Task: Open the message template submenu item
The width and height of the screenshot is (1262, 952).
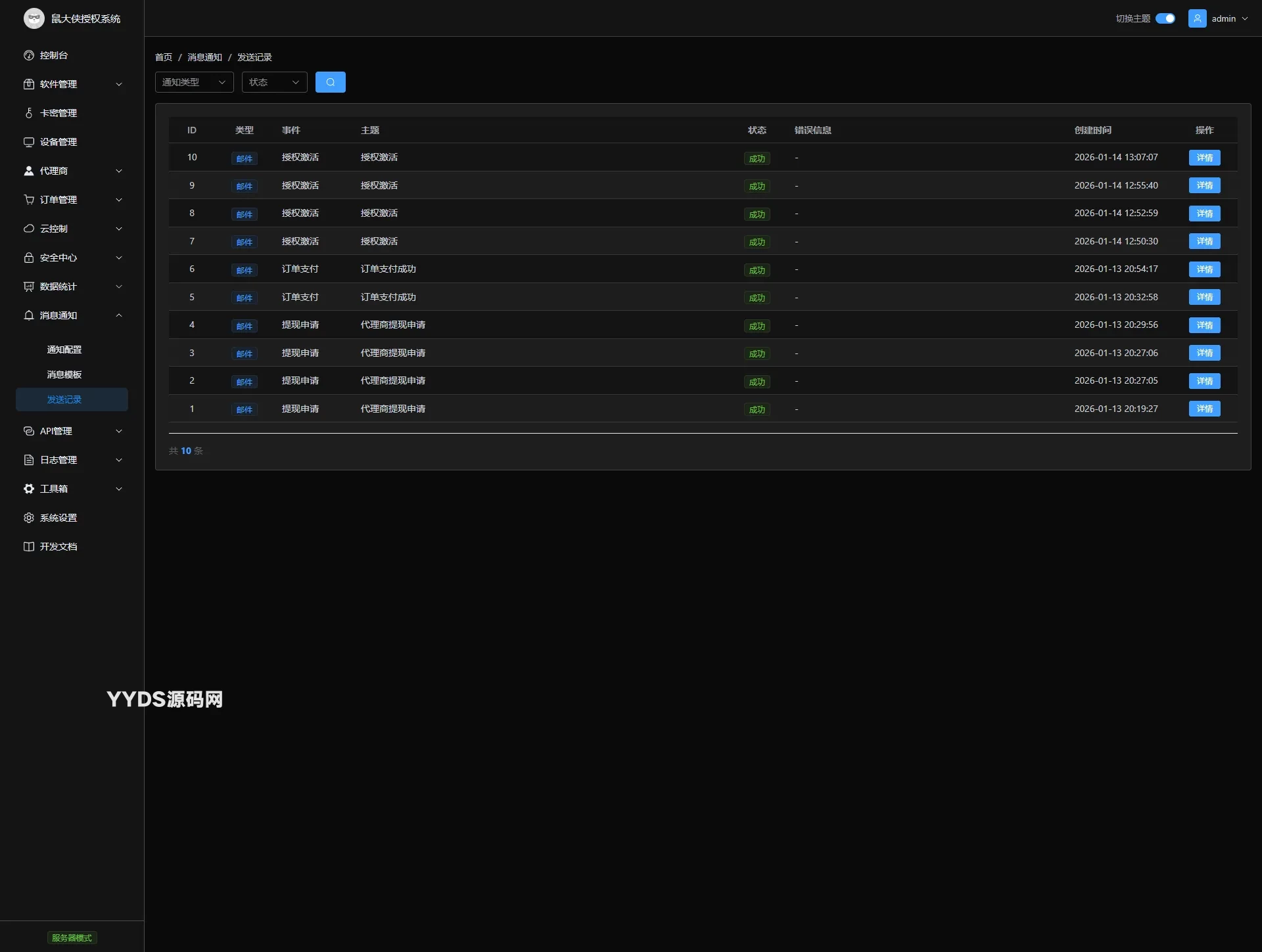Action: 64,374
